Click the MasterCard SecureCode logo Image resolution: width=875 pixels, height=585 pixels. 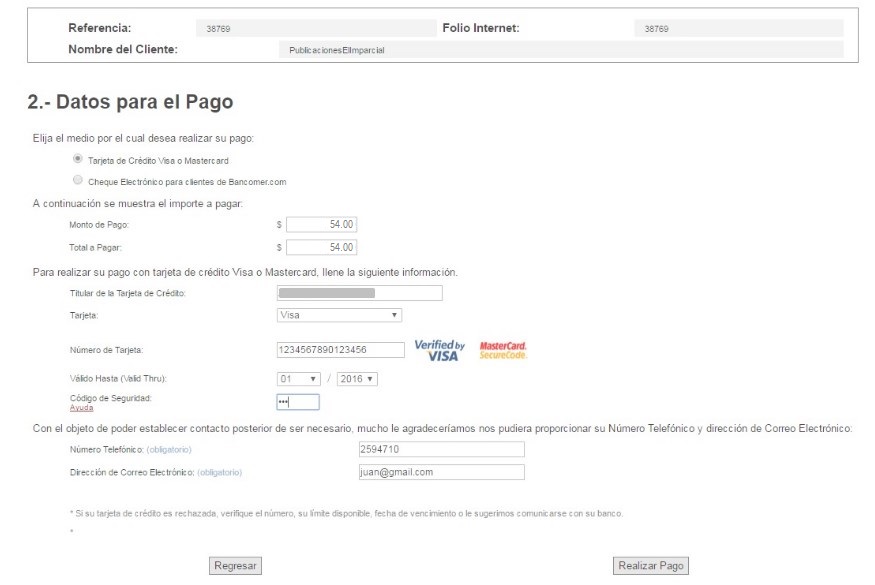point(503,350)
